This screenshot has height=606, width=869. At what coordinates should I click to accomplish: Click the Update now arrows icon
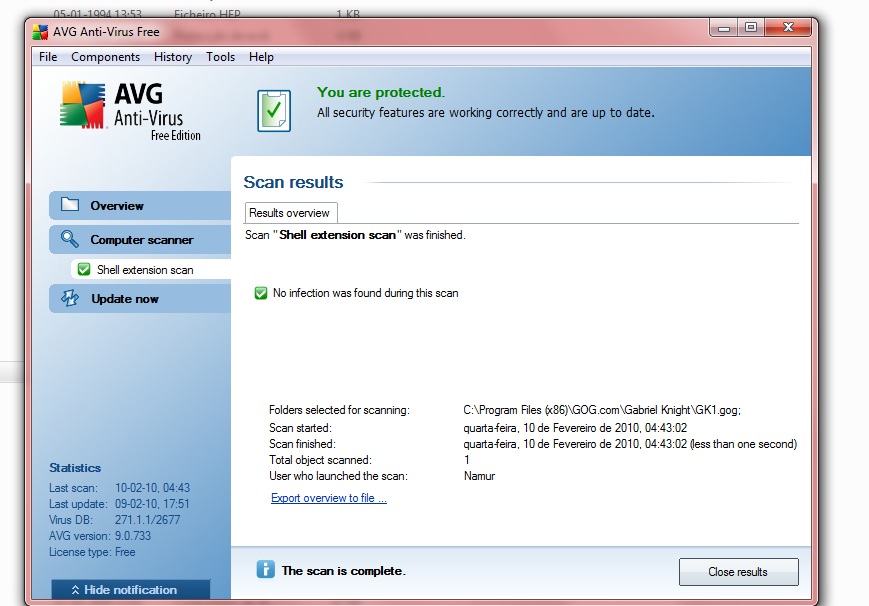(x=70, y=298)
